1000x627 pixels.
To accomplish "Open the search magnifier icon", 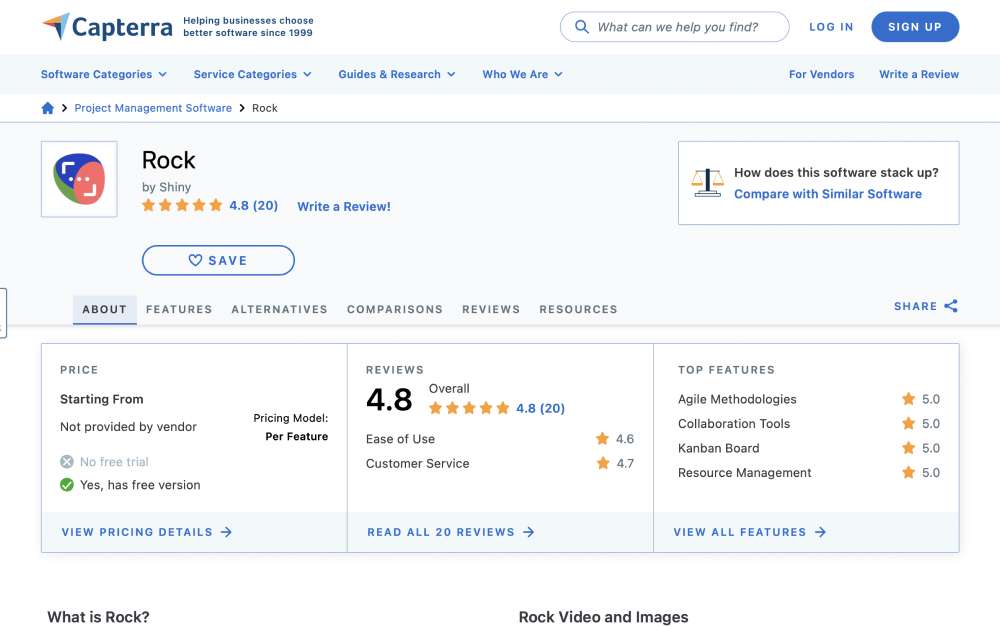I will pyautogui.click(x=581, y=27).
